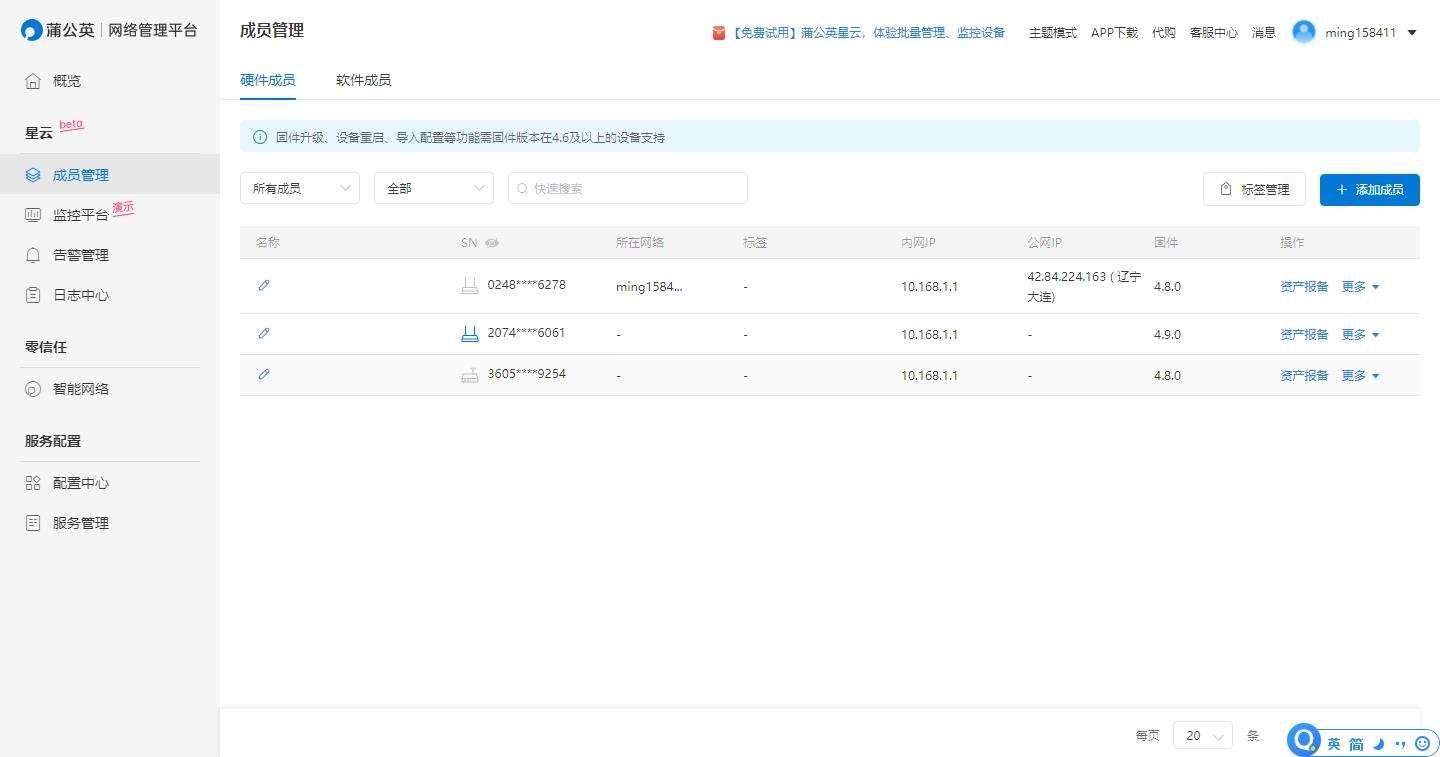Image resolution: width=1440 pixels, height=757 pixels.
Task: Expand 更多 menu for device 2074****6061
Action: (x=1360, y=335)
